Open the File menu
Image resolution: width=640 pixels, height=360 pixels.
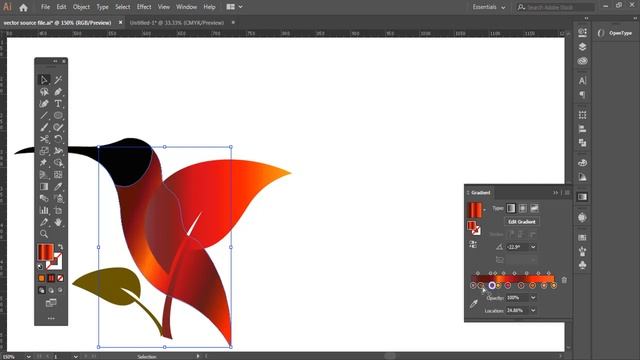[x=45, y=7]
